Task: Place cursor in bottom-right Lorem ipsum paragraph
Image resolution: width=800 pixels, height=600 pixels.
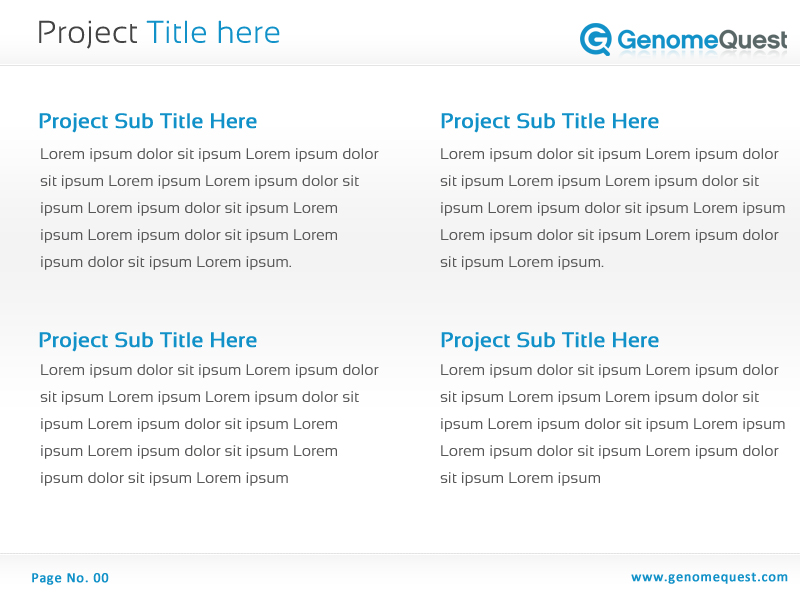Action: pos(611,424)
